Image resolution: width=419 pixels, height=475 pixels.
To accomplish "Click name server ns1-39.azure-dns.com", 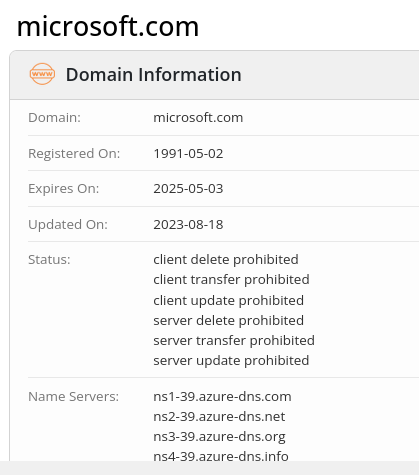I will coord(222,397).
